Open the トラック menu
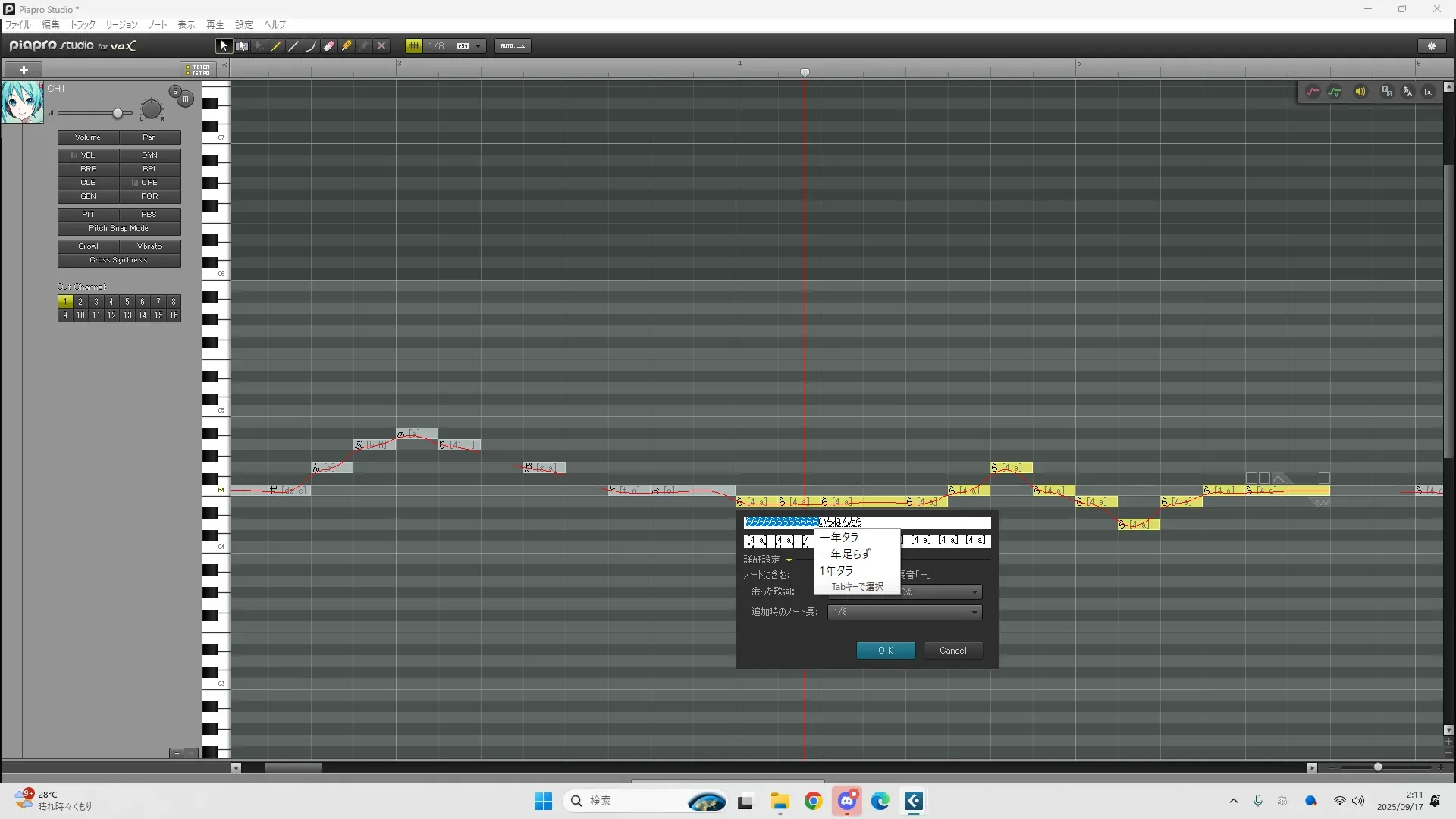 click(x=83, y=25)
